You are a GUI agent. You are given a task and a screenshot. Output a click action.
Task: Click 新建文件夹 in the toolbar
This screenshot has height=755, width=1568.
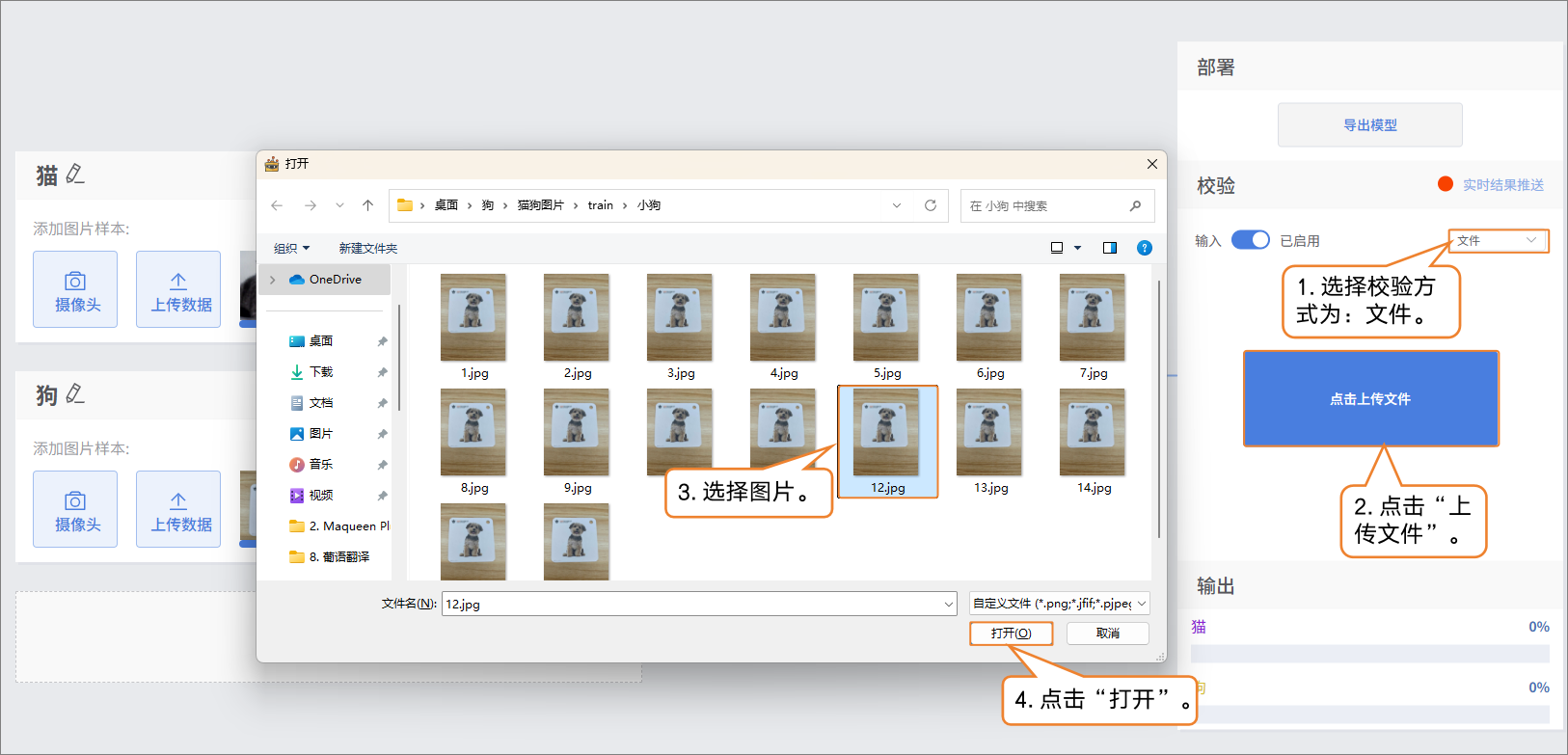point(367,249)
